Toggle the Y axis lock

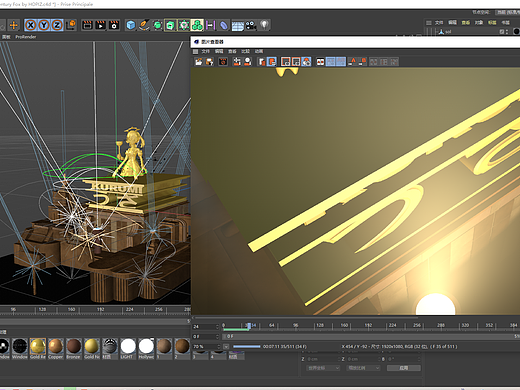pyautogui.click(x=44, y=25)
